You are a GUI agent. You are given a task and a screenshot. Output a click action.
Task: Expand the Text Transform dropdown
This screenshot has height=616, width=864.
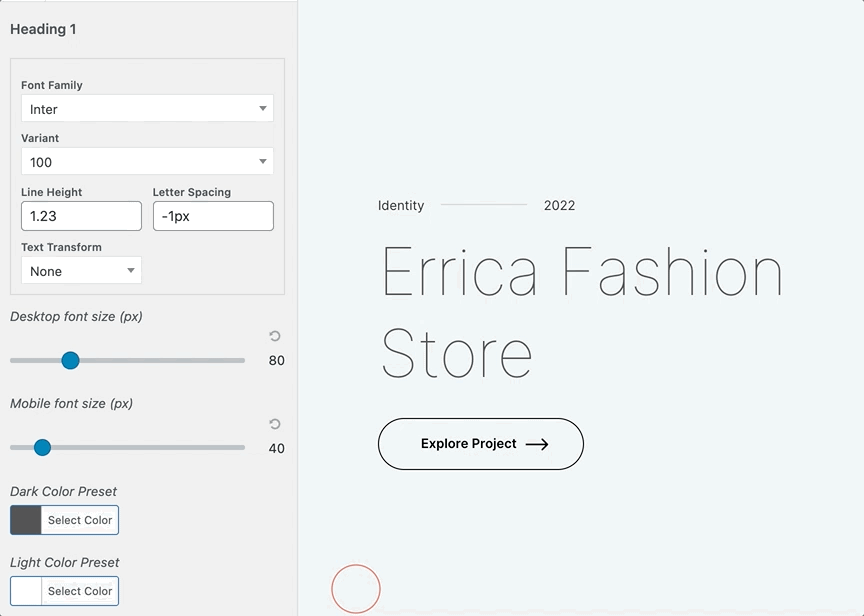click(x=81, y=271)
